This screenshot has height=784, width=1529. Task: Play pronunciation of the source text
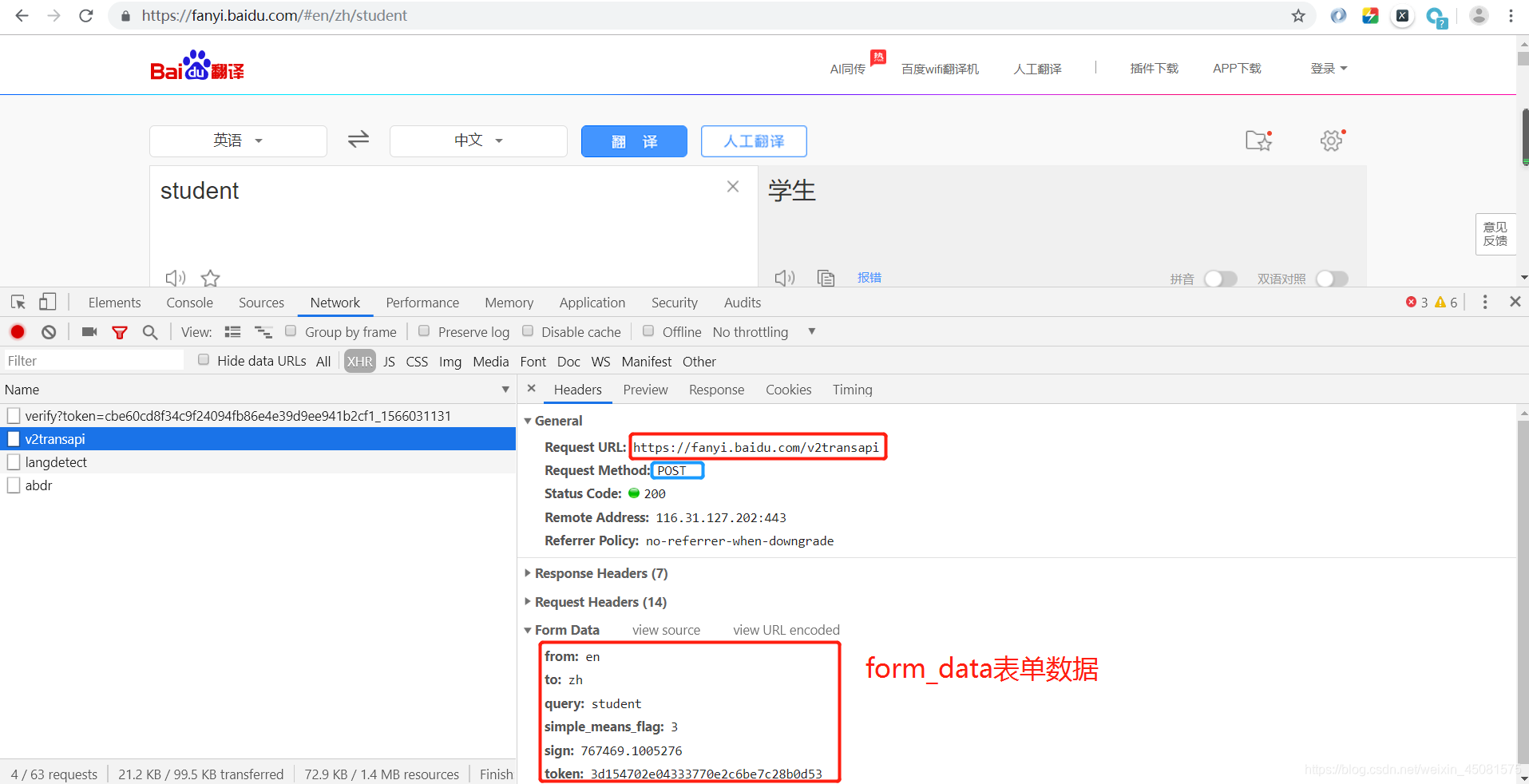pyautogui.click(x=175, y=278)
